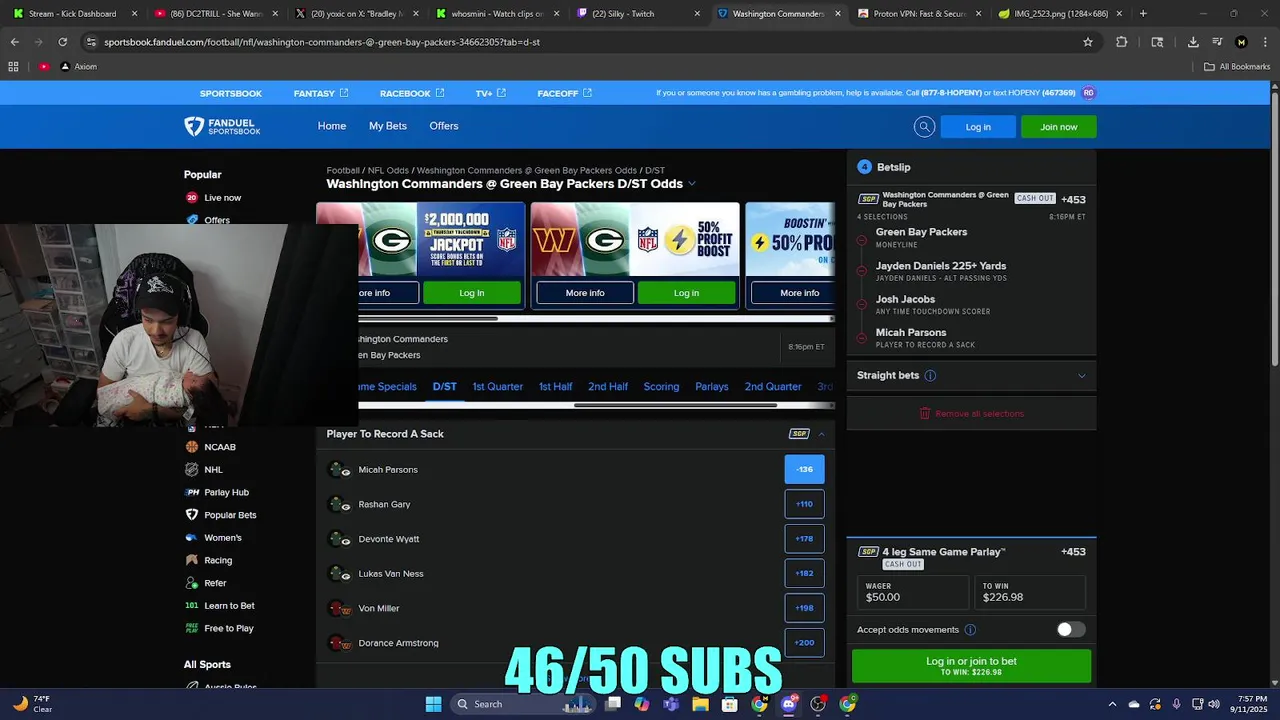Click the green Join now button
1280x720 pixels.
(1058, 127)
